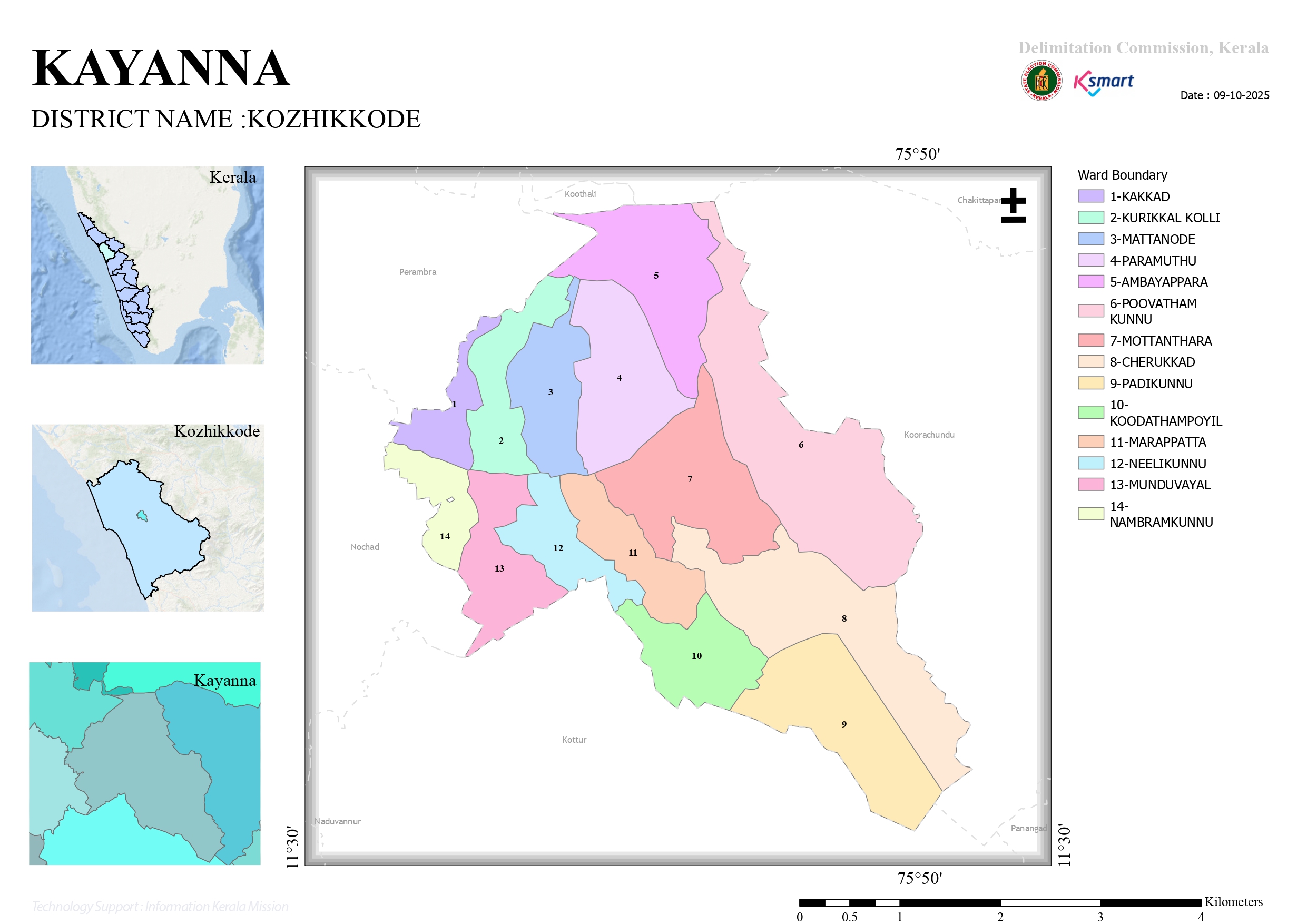
Task: Click ward number 13 on the map
Action: click(499, 569)
